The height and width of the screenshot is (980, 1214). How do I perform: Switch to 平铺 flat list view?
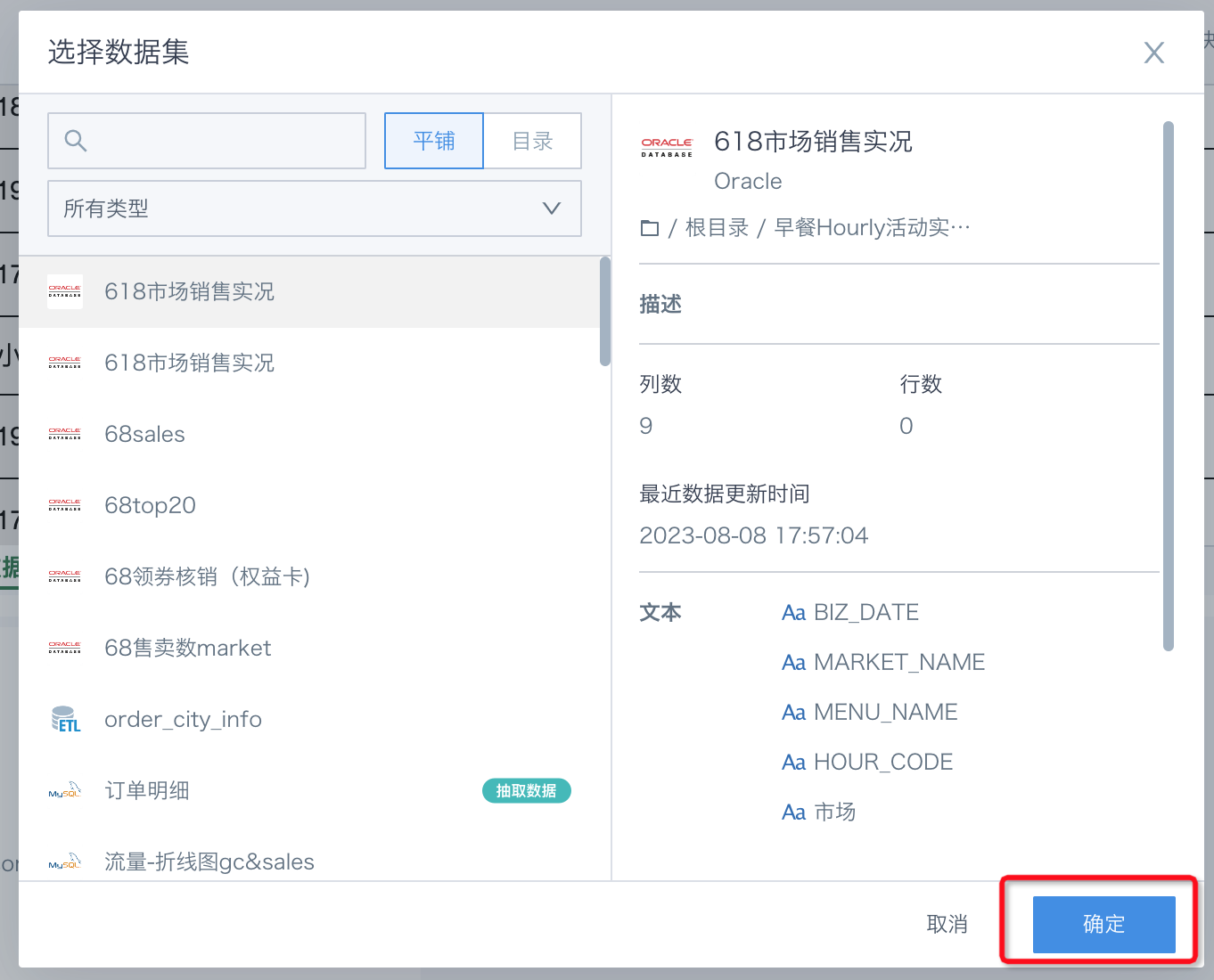[x=434, y=141]
